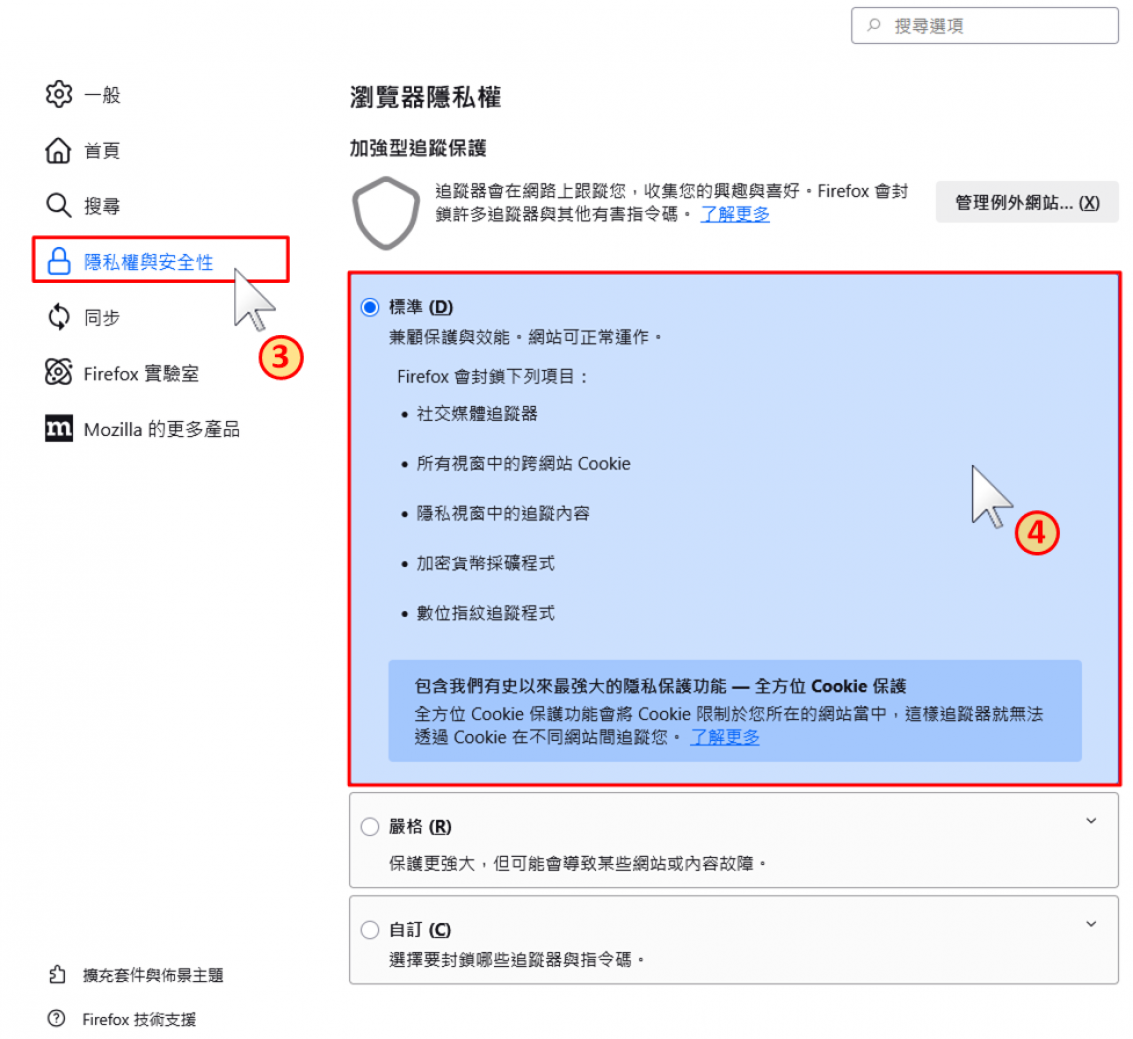Image resolution: width=1133 pixels, height=1039 pixels.
Task: Open 擴充套件與佈景主題 link
Action: coord(136,975)
